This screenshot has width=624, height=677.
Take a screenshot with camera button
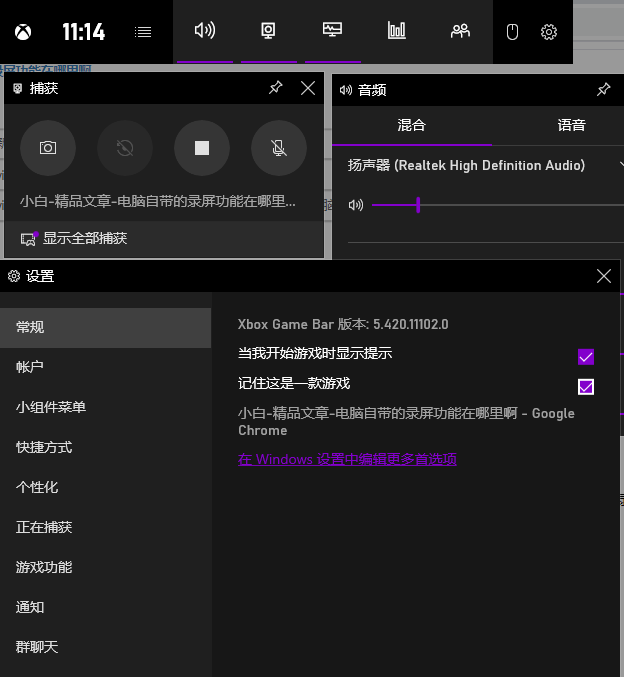click(48, 148)
